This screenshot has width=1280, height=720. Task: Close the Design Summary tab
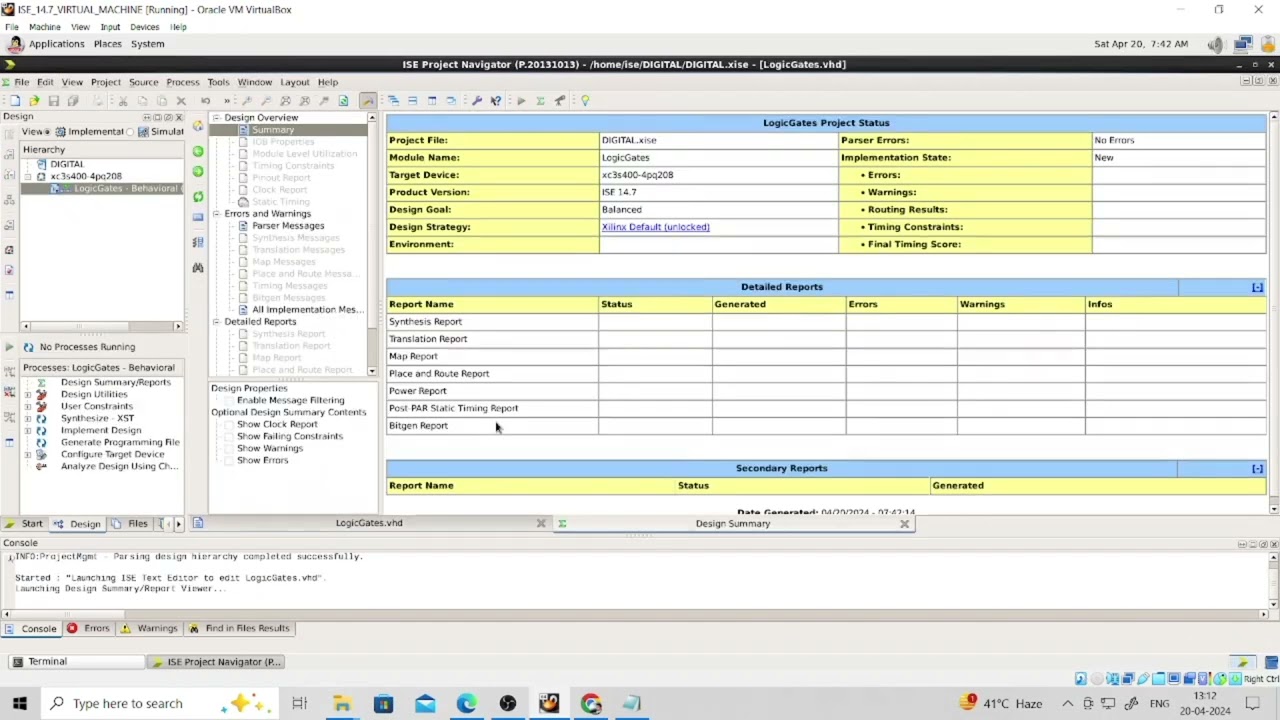(x=905, y=523)
